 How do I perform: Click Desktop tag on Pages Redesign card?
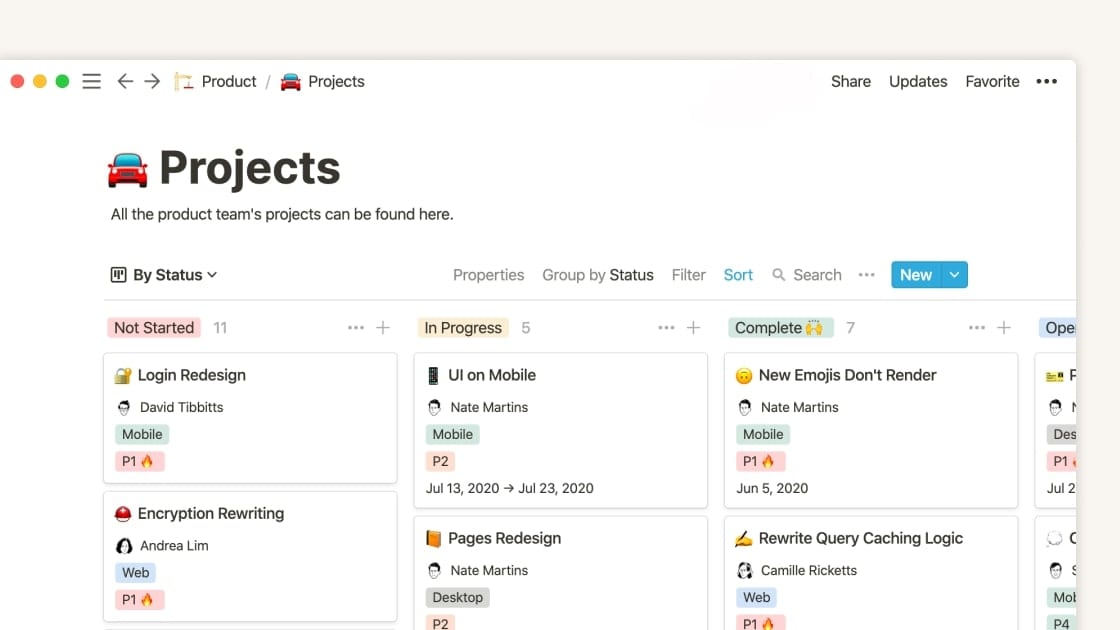[458, 597]
